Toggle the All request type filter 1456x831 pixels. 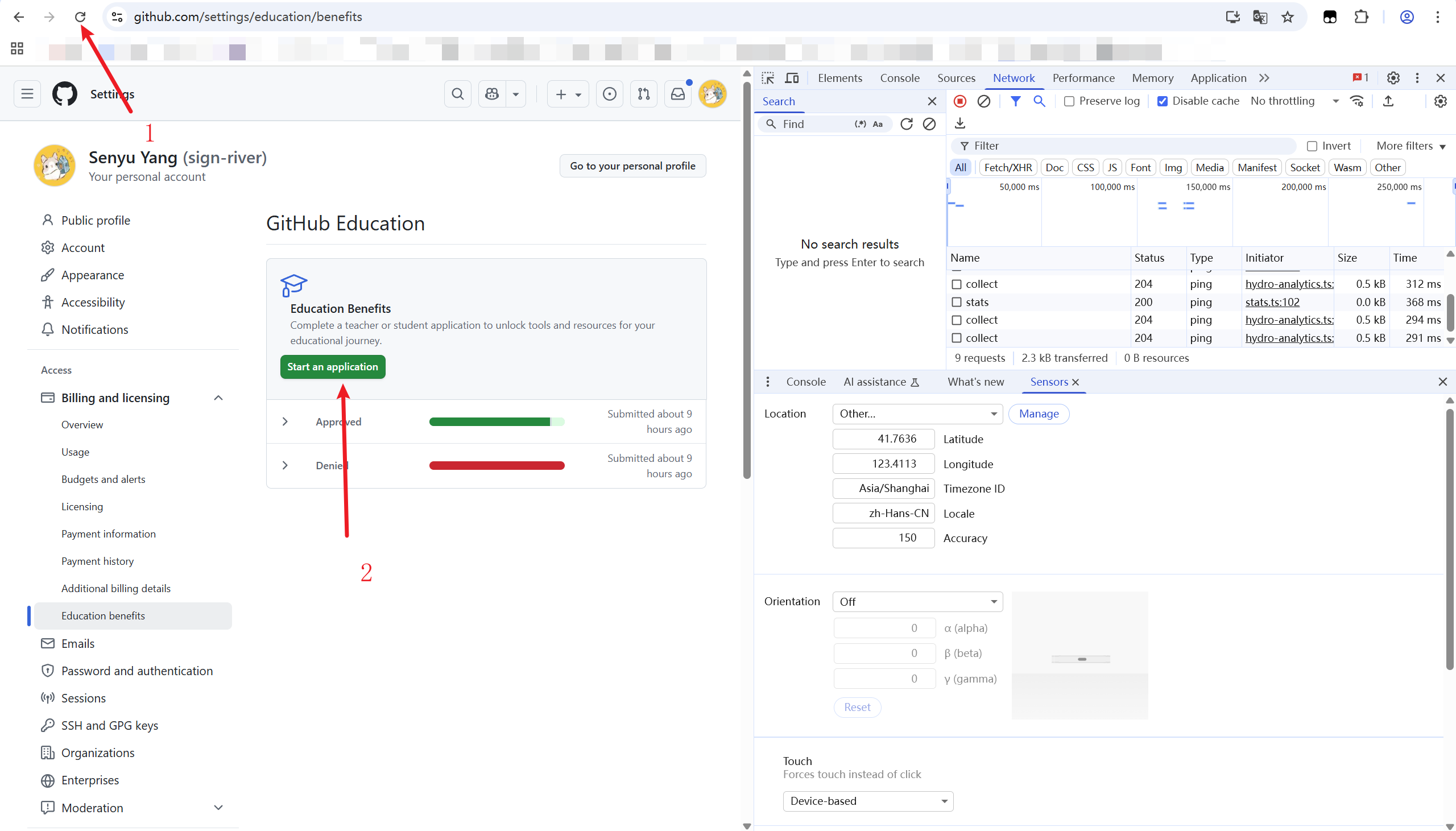tap(961, 168)
